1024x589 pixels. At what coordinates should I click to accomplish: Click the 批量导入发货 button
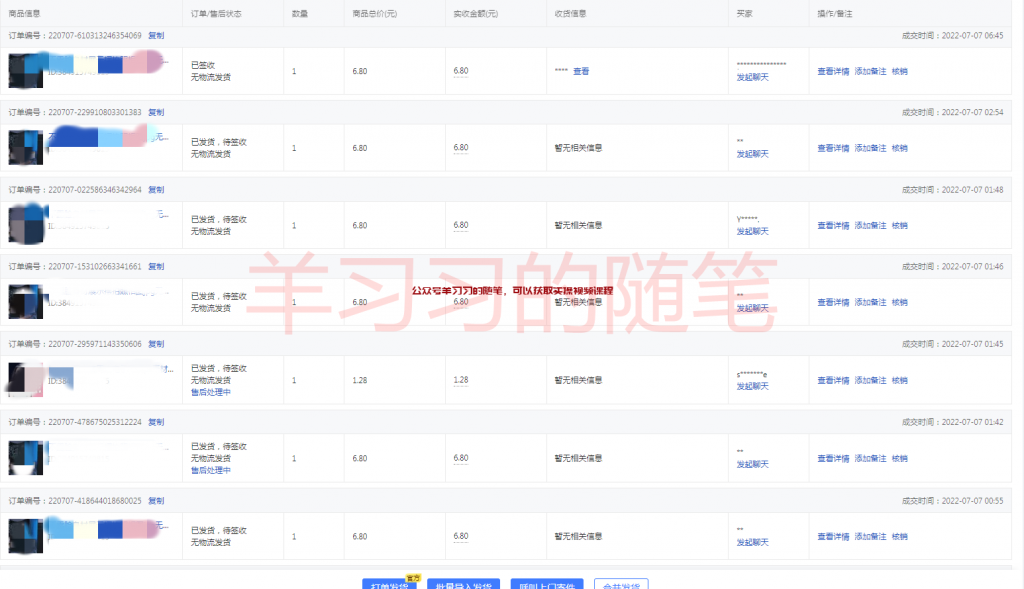(x=463, y=584)
